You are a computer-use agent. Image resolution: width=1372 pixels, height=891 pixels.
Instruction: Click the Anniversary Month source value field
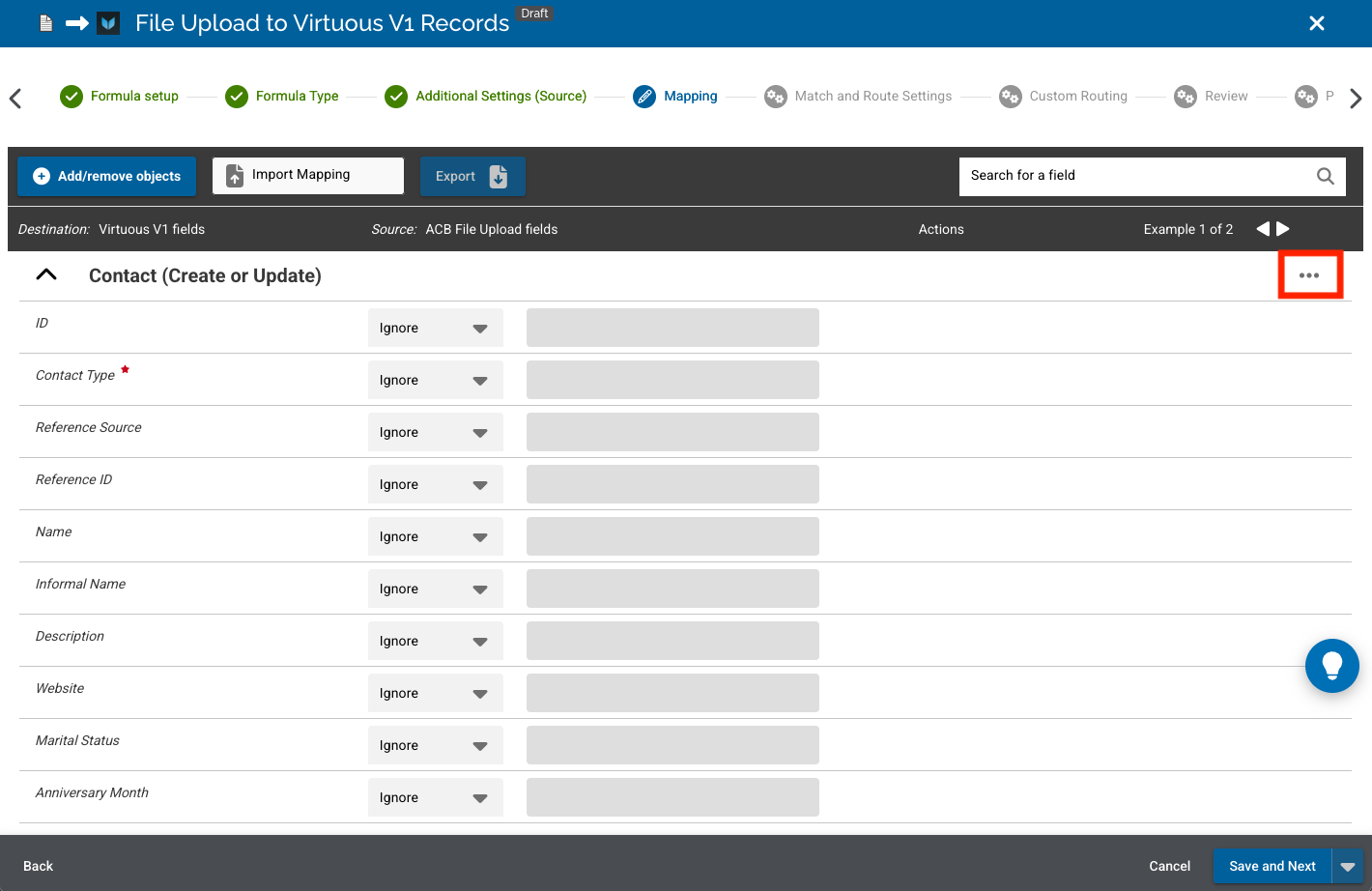(672, 797)
